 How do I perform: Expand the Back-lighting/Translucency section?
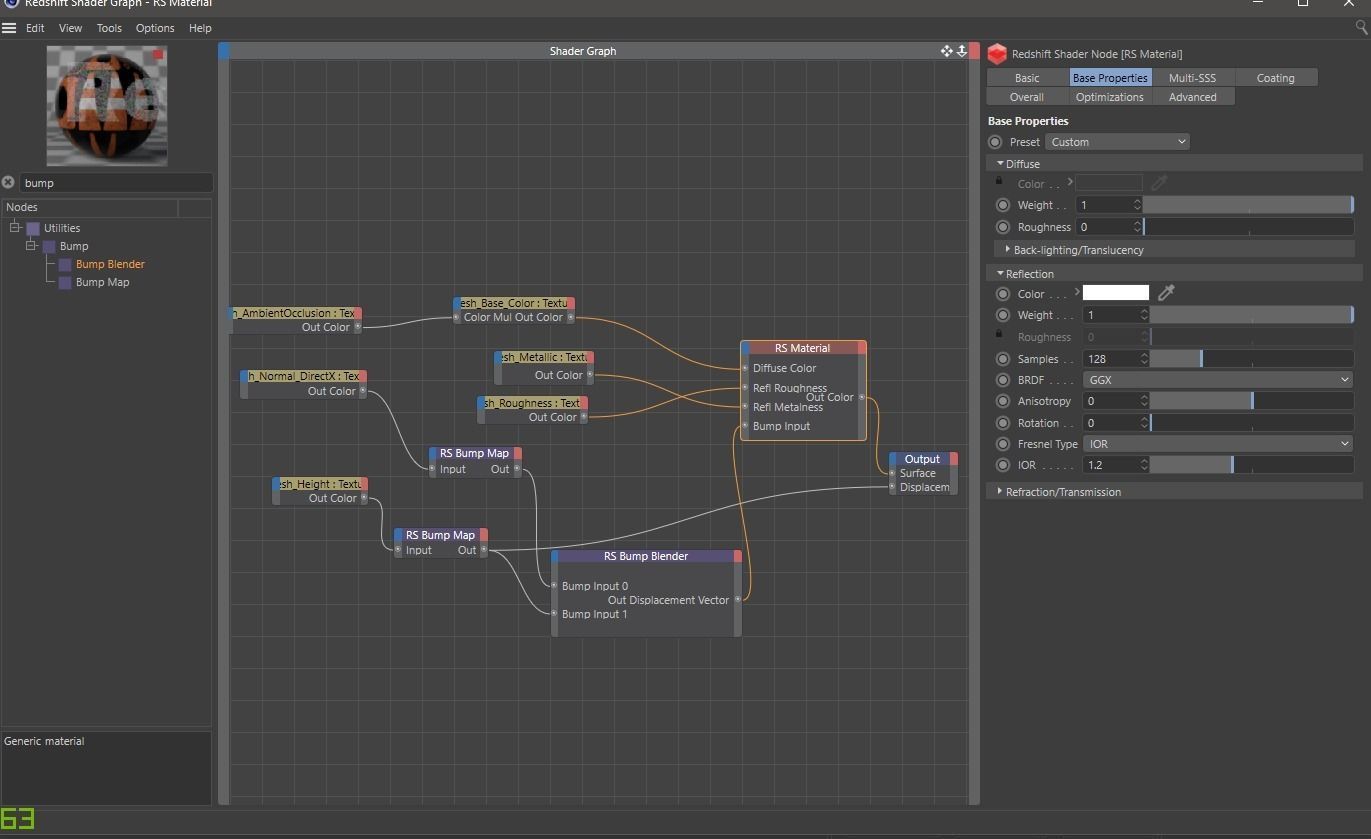point(1007,249)
